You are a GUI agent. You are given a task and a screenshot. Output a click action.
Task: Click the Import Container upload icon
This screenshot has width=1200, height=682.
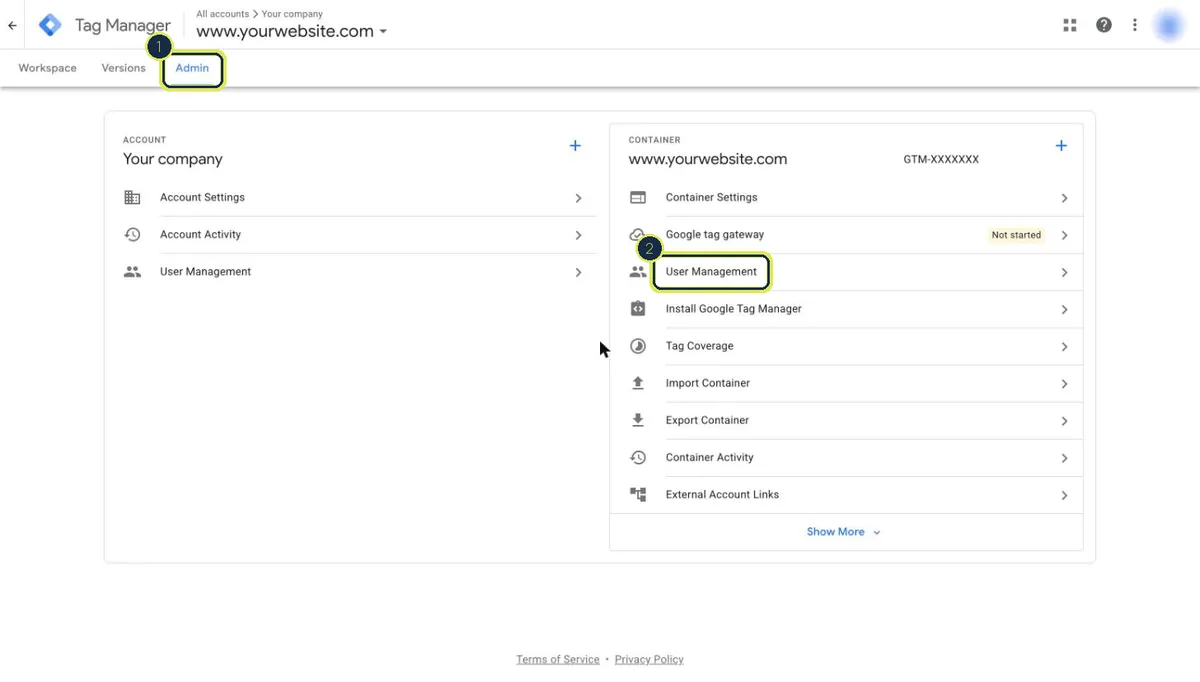tap(638, 383)
